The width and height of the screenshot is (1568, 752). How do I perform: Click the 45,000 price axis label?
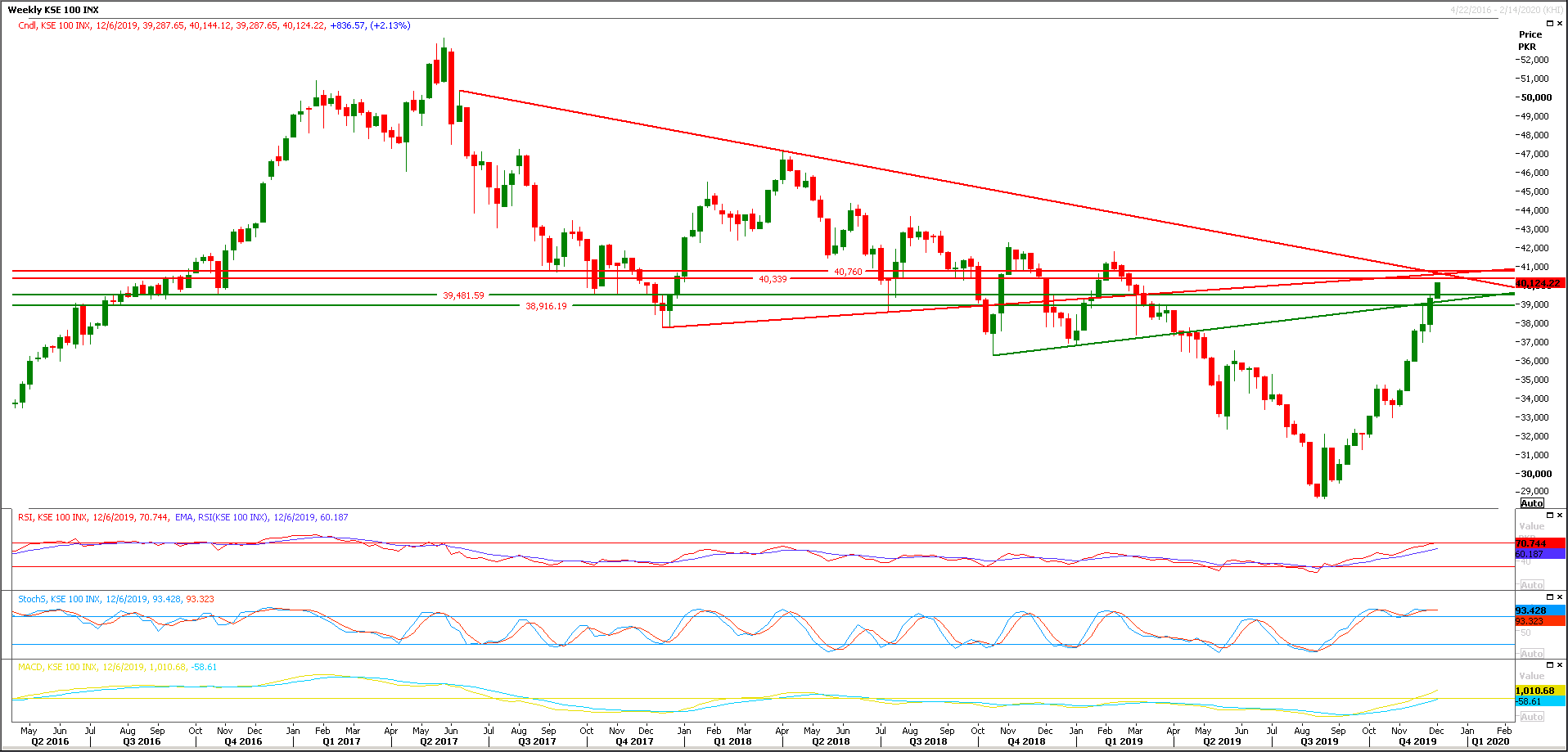pos(1534,191)
